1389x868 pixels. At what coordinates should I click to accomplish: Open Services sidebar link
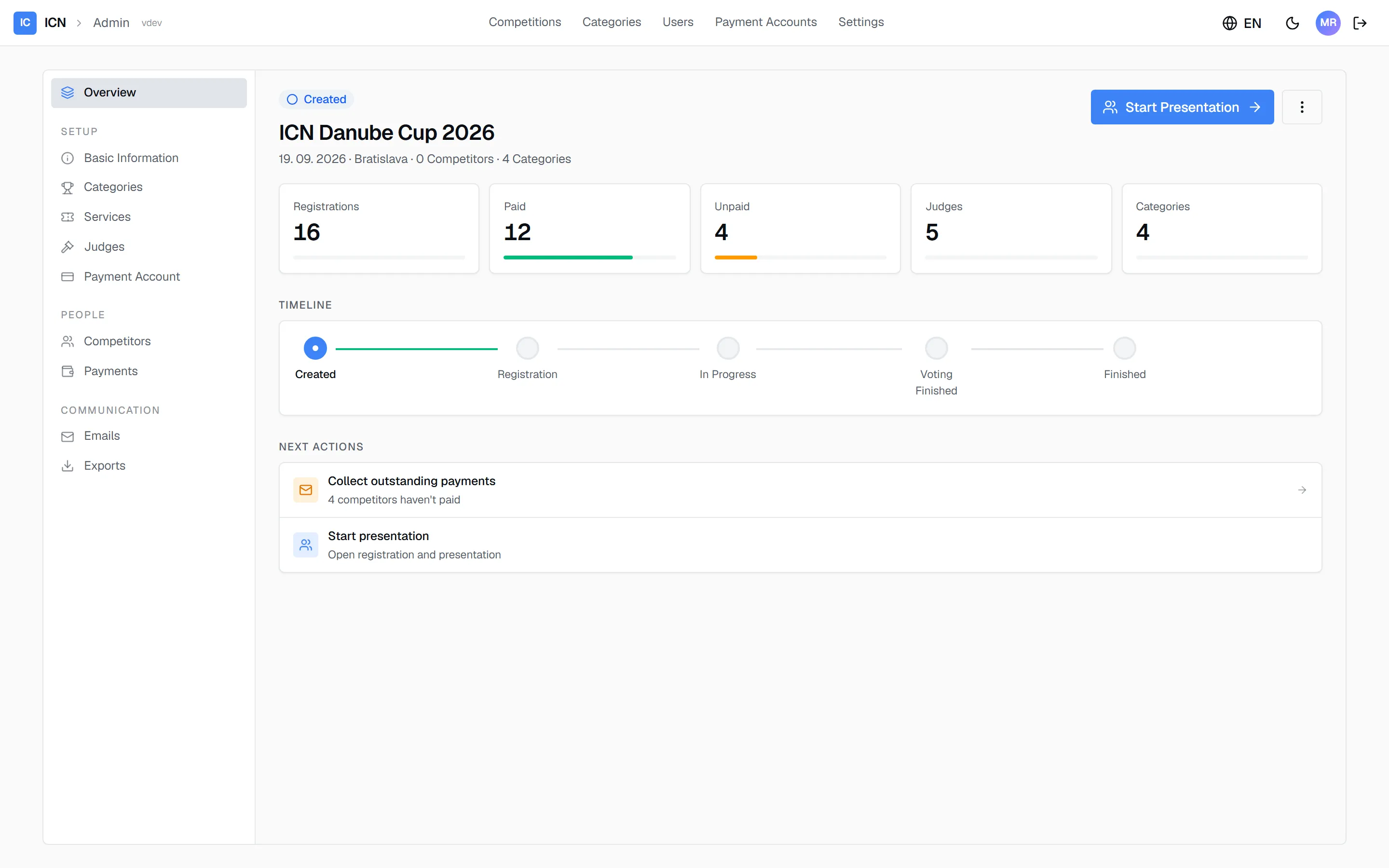tap(149, 217)
